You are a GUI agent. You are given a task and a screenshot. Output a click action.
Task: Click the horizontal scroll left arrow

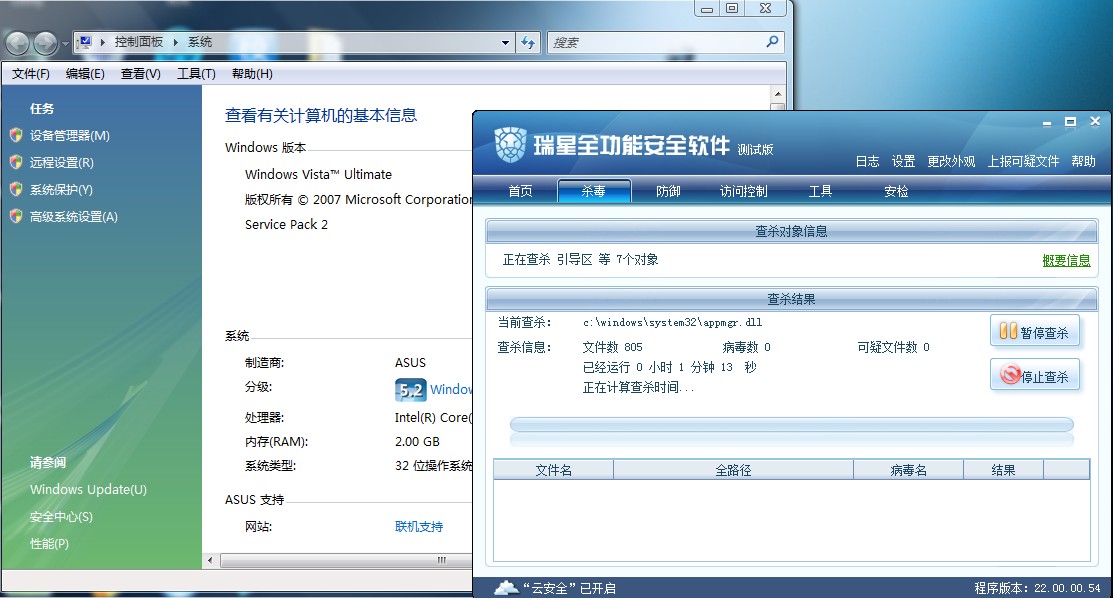tap(210, 560)
